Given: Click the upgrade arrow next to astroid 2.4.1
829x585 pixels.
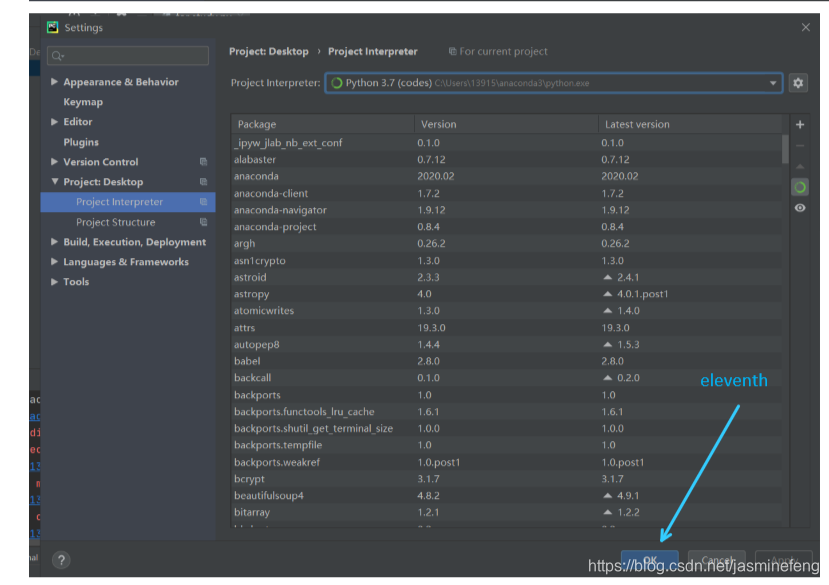Looking at the screenshot, I should pos(607,277).
